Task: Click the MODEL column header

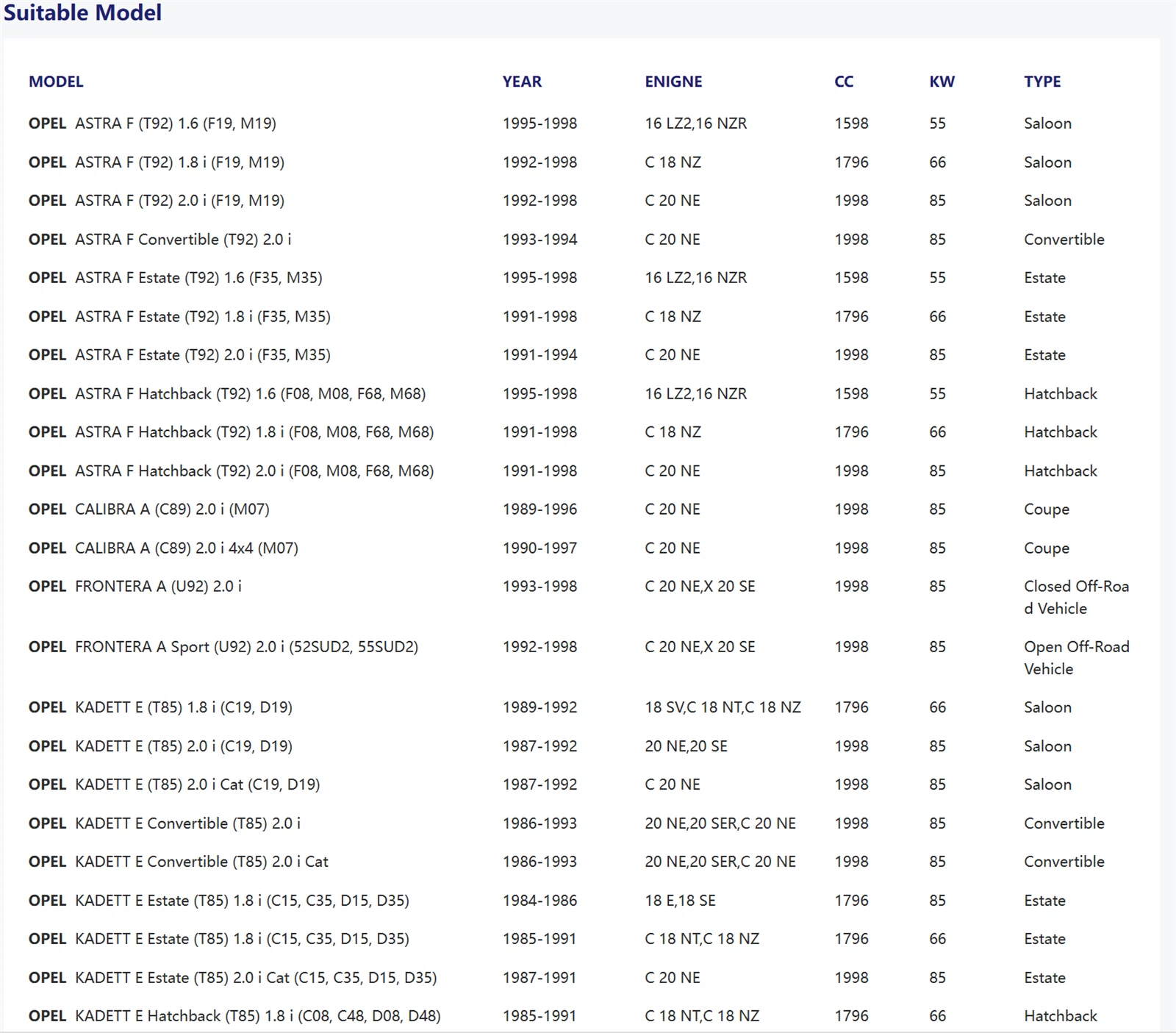Action: pyautogui.click(x=56, y=82)
